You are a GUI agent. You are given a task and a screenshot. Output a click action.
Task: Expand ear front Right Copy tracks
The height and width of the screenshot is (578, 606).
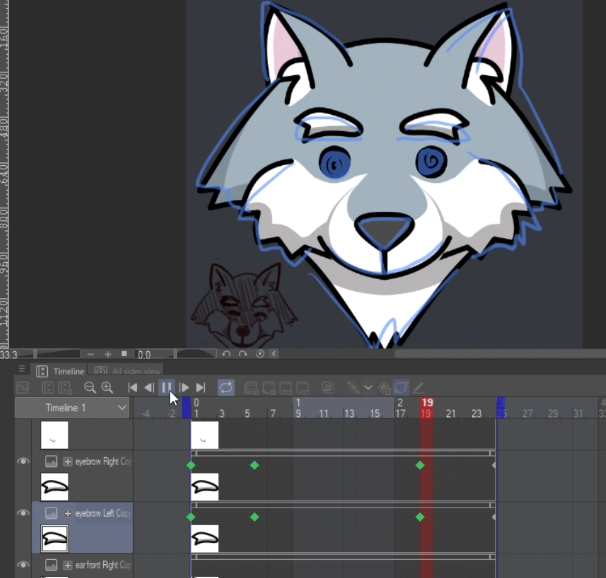68,565
